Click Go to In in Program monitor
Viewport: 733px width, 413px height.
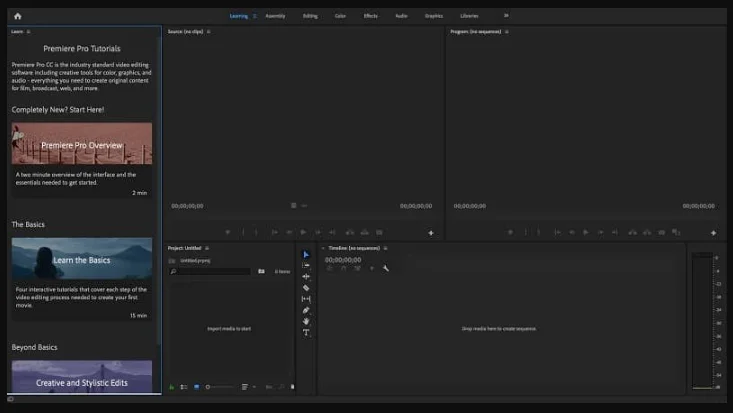click(x=557, y=232)
